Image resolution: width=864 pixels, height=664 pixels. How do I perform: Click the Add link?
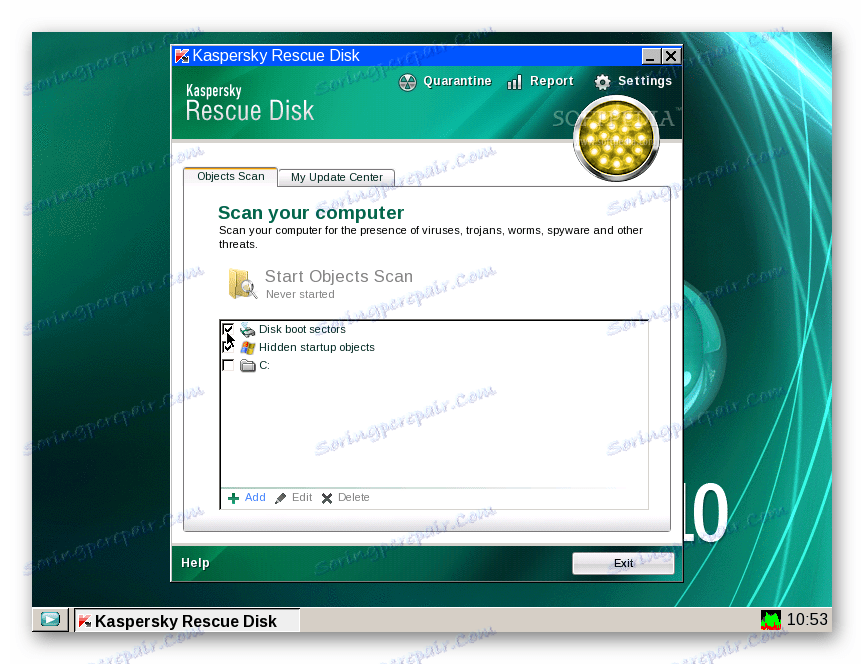(255, 498)
